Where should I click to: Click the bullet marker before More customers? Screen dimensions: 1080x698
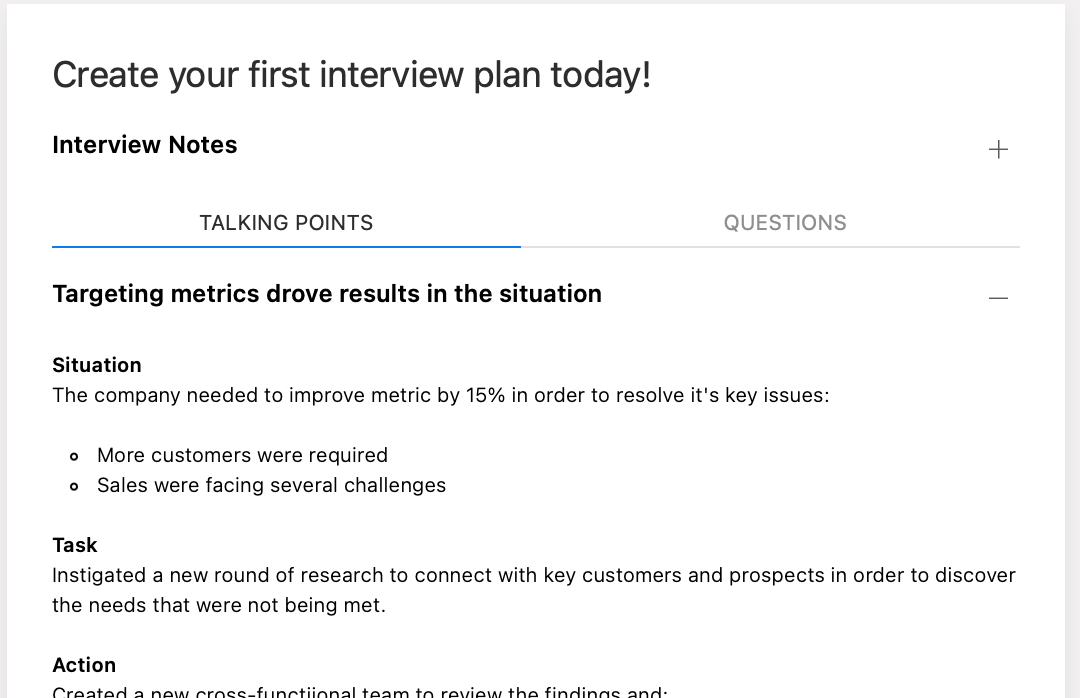coord(75,456)
